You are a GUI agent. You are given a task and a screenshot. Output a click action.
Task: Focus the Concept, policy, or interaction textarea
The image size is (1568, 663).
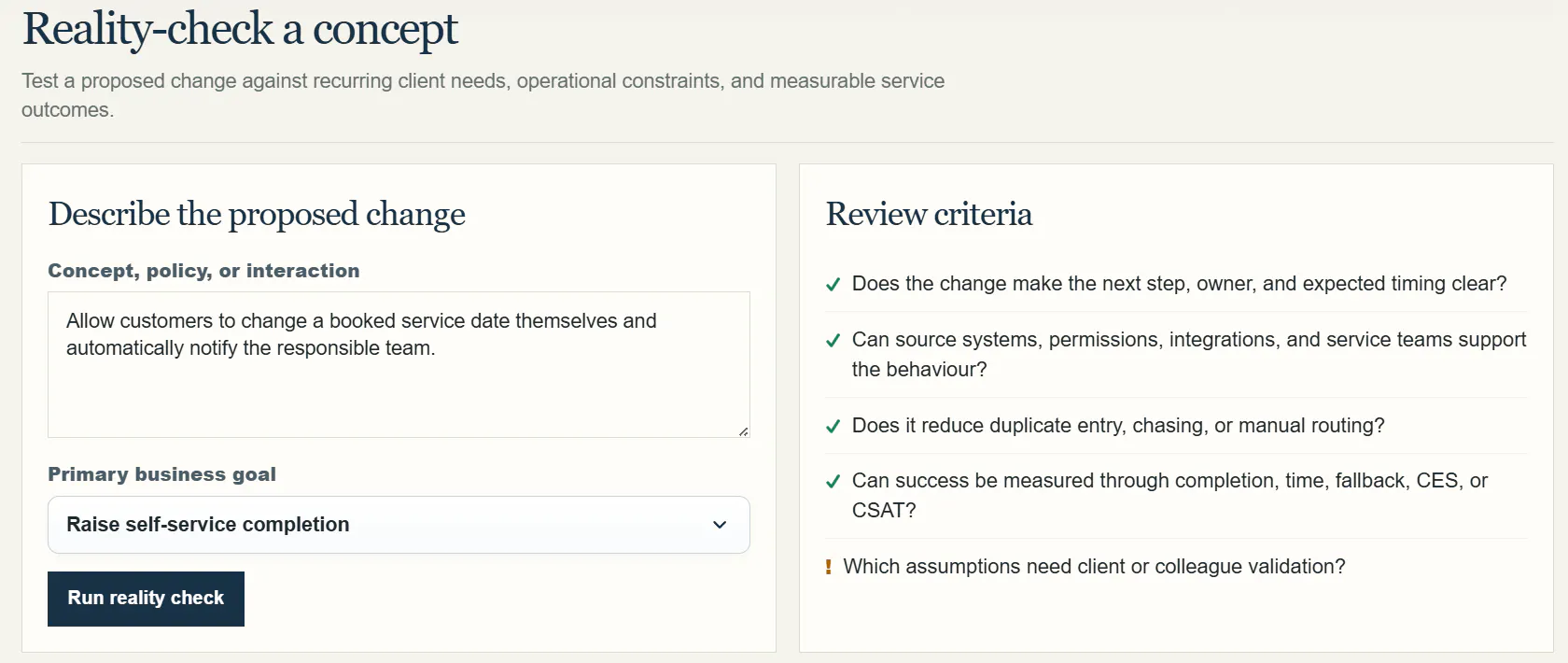pos(399,364)
